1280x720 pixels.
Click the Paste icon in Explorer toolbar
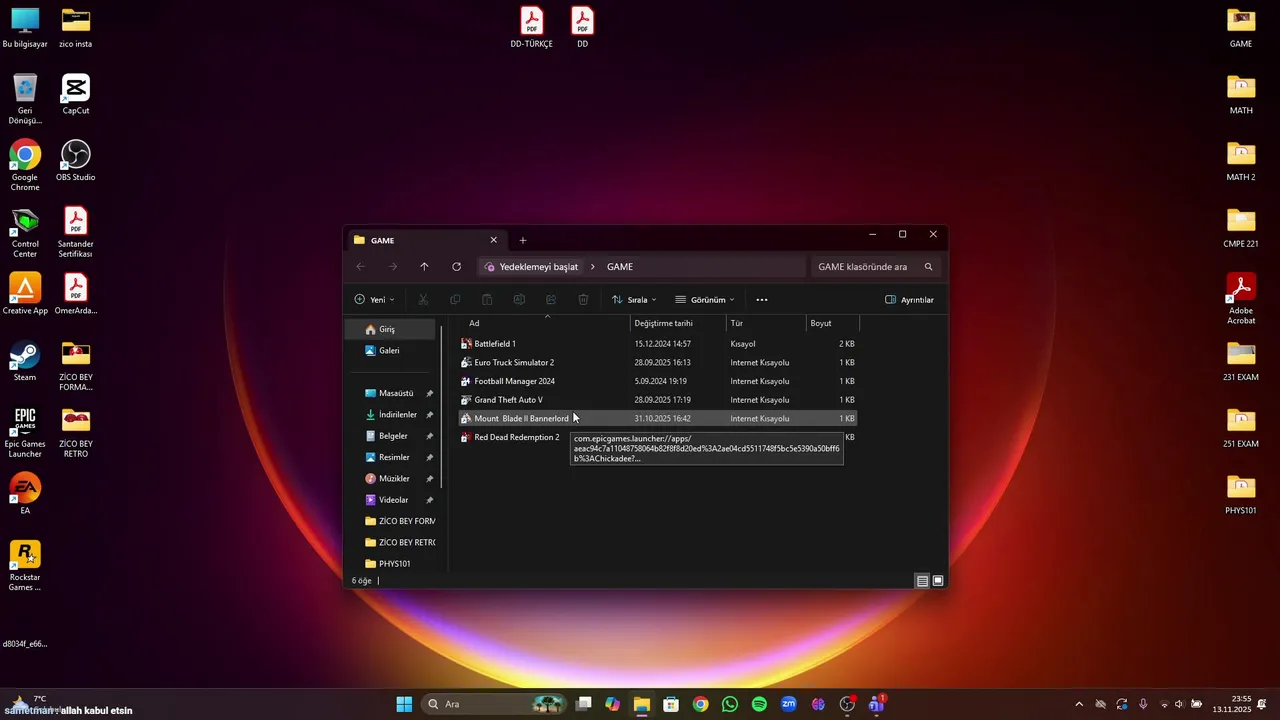tap(487, 299)
